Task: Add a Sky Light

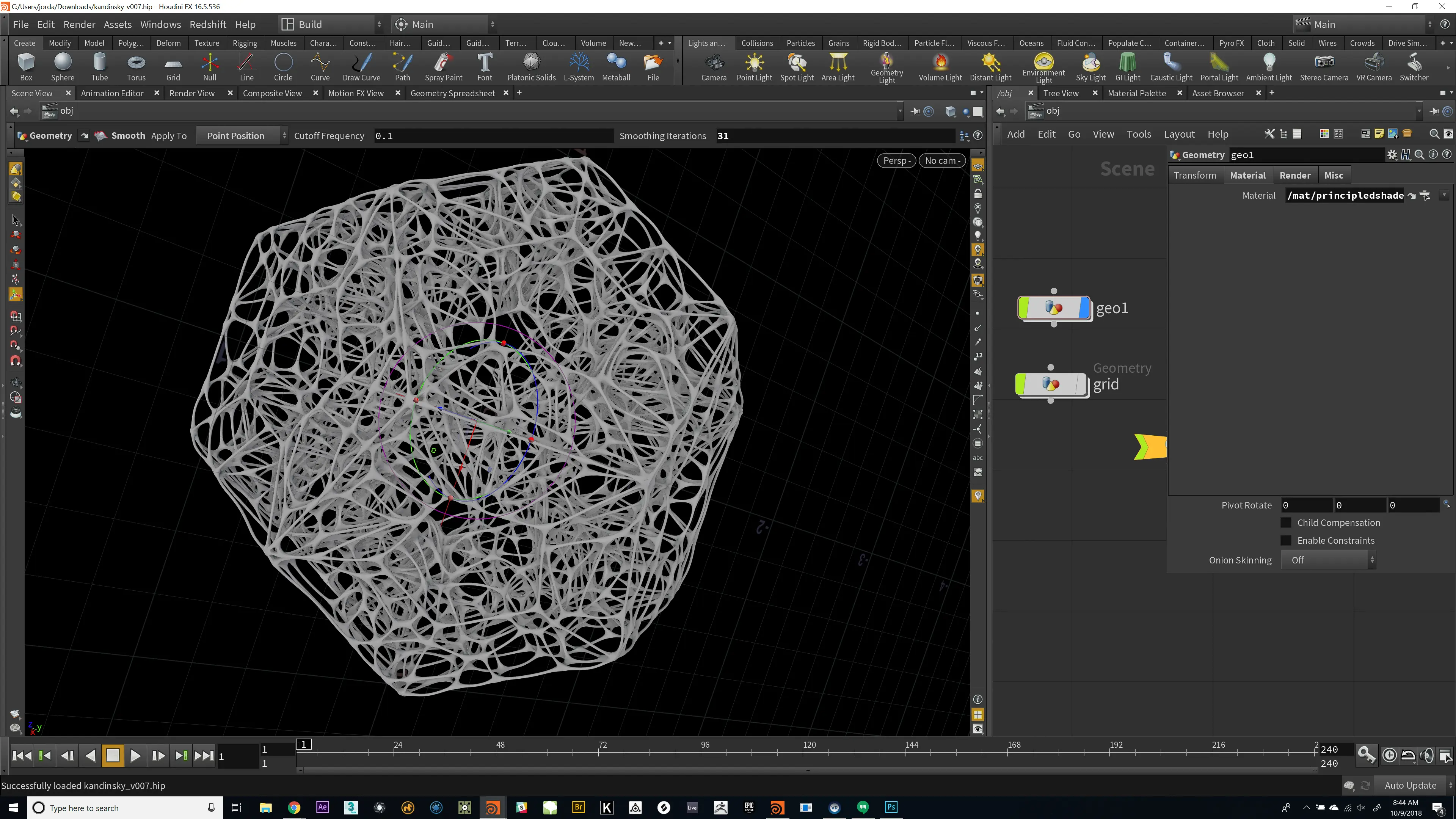Action: [x=1090, y=67]
